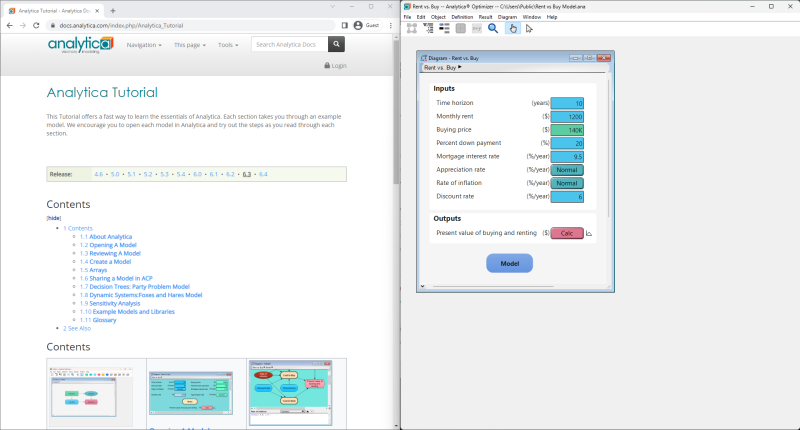Open the 1.1 About Analytica link
Image resolution: width=800 pixels, height=430 pixels.
106,237
